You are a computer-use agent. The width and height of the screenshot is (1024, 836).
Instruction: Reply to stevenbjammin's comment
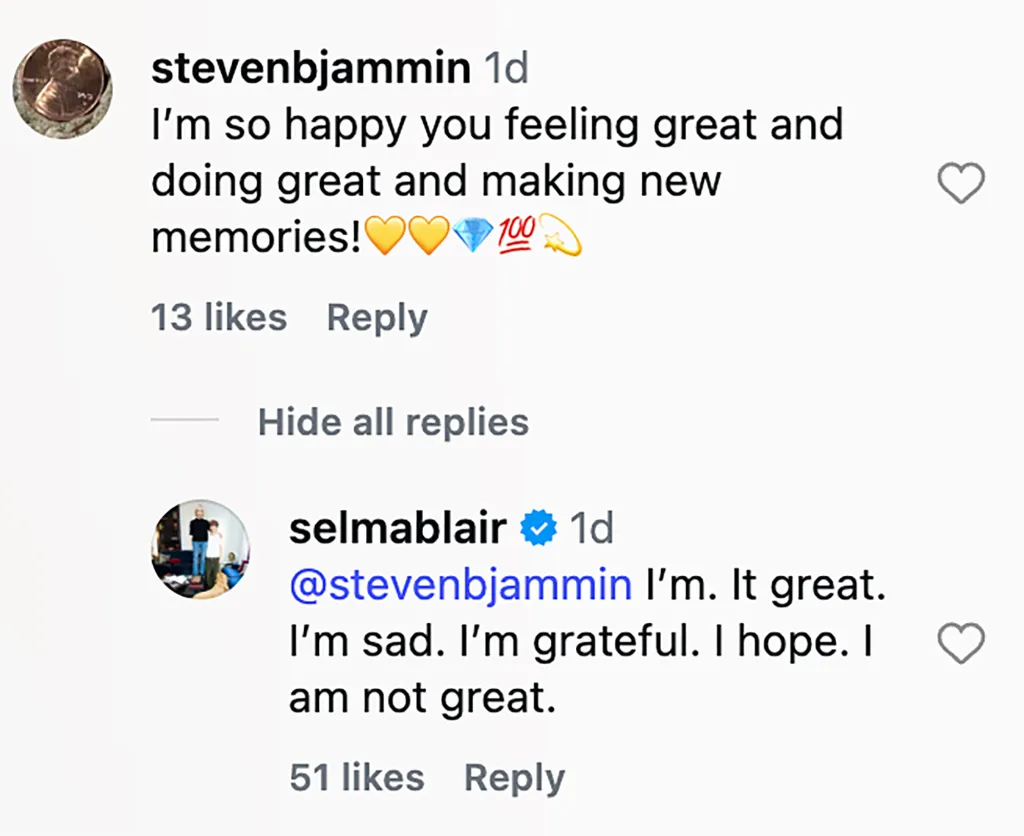pyautogui.click(x=377, y=318)
